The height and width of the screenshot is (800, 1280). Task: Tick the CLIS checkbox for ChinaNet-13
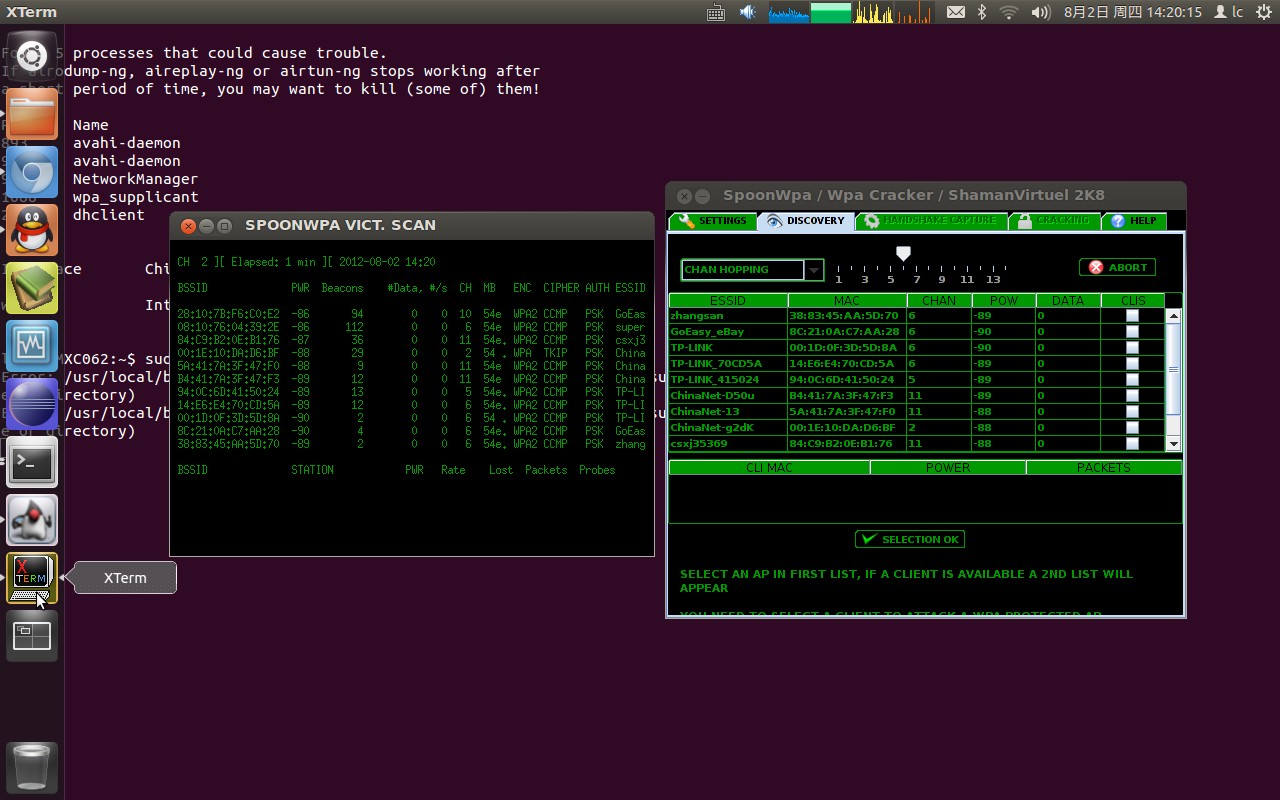point(1132,412)
